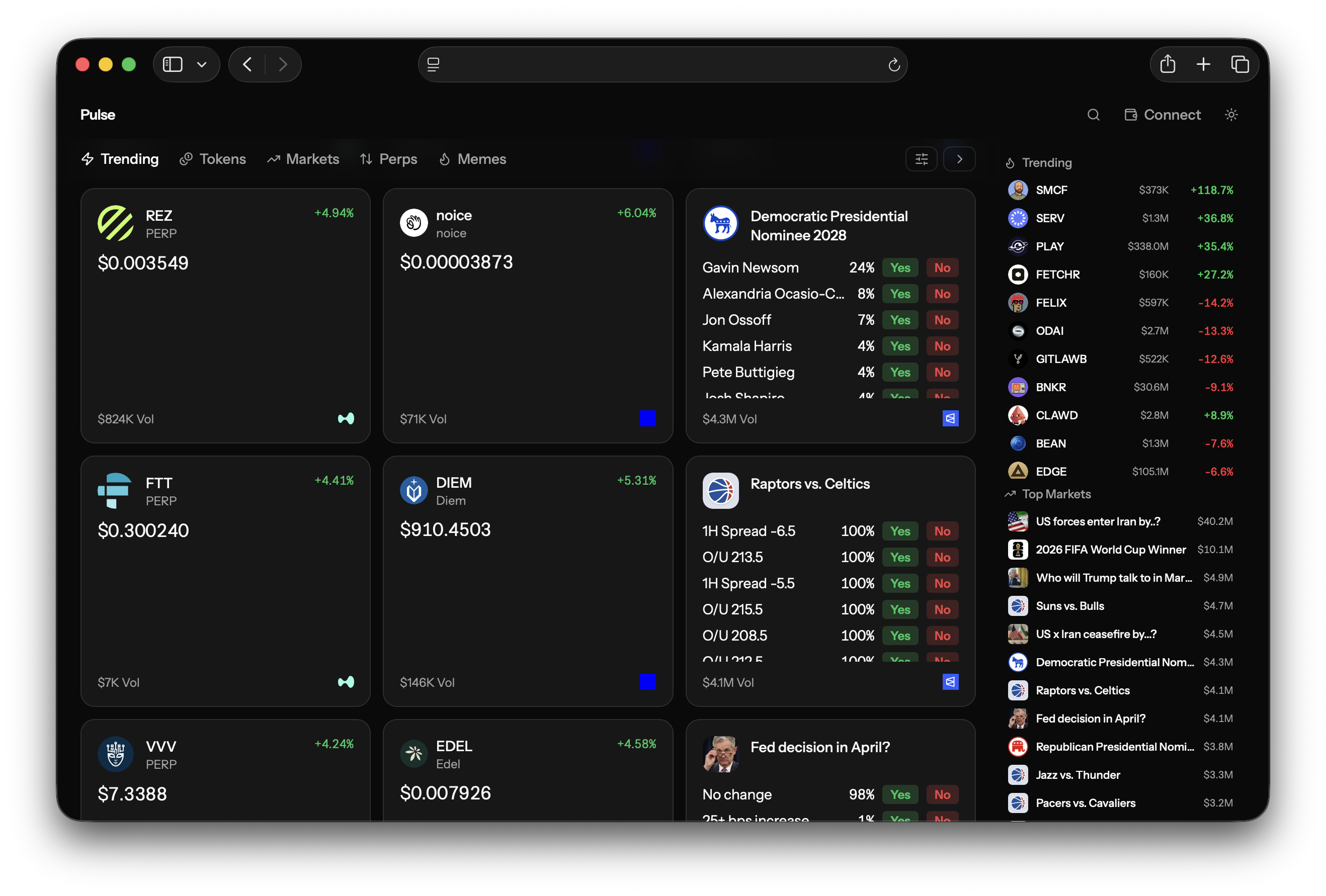Click the search magnifier icon in header
This screenshot has width=1326, height=896.
pyautogui.click(x=1093, y=115)
